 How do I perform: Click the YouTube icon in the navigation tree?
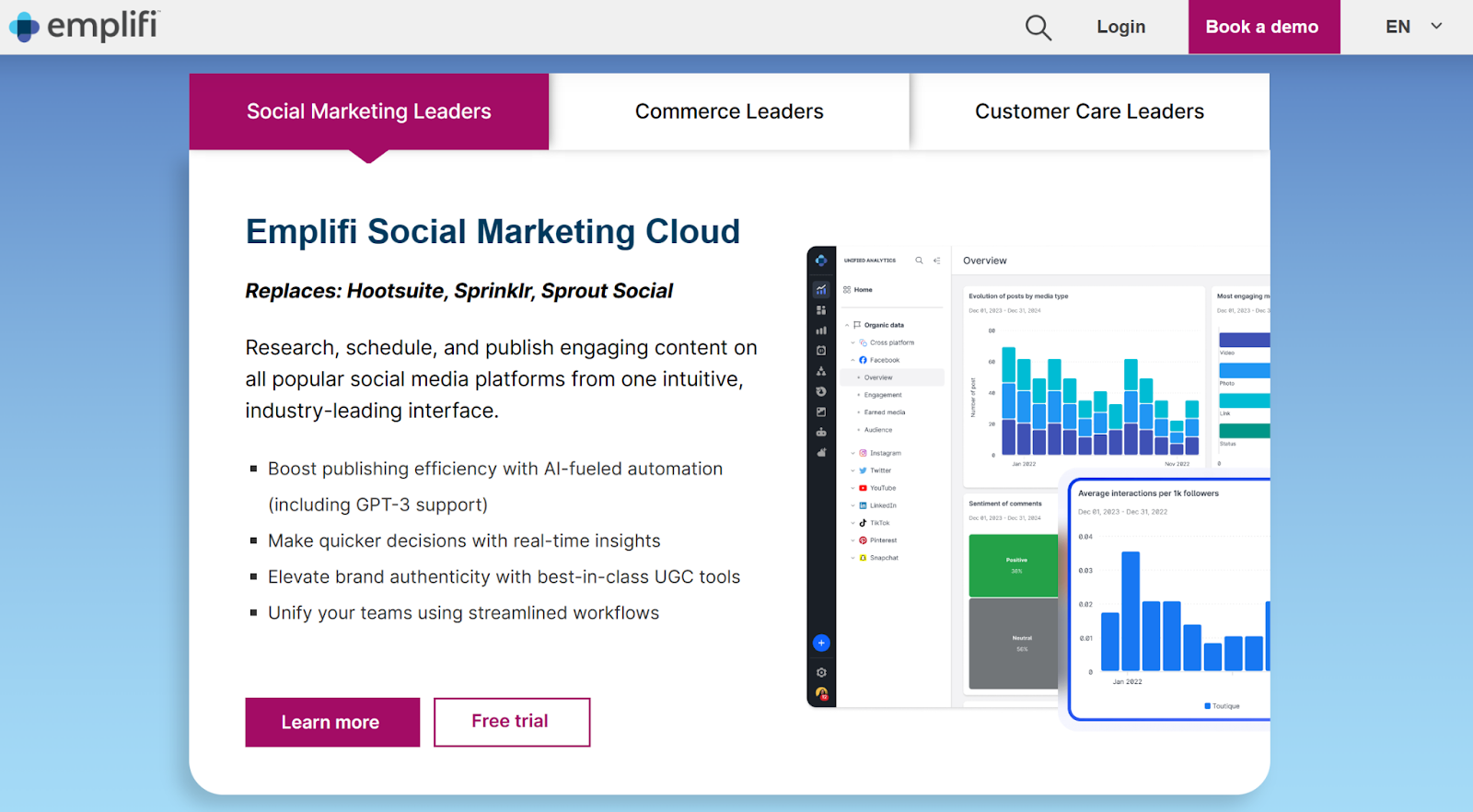pos(863,488)
